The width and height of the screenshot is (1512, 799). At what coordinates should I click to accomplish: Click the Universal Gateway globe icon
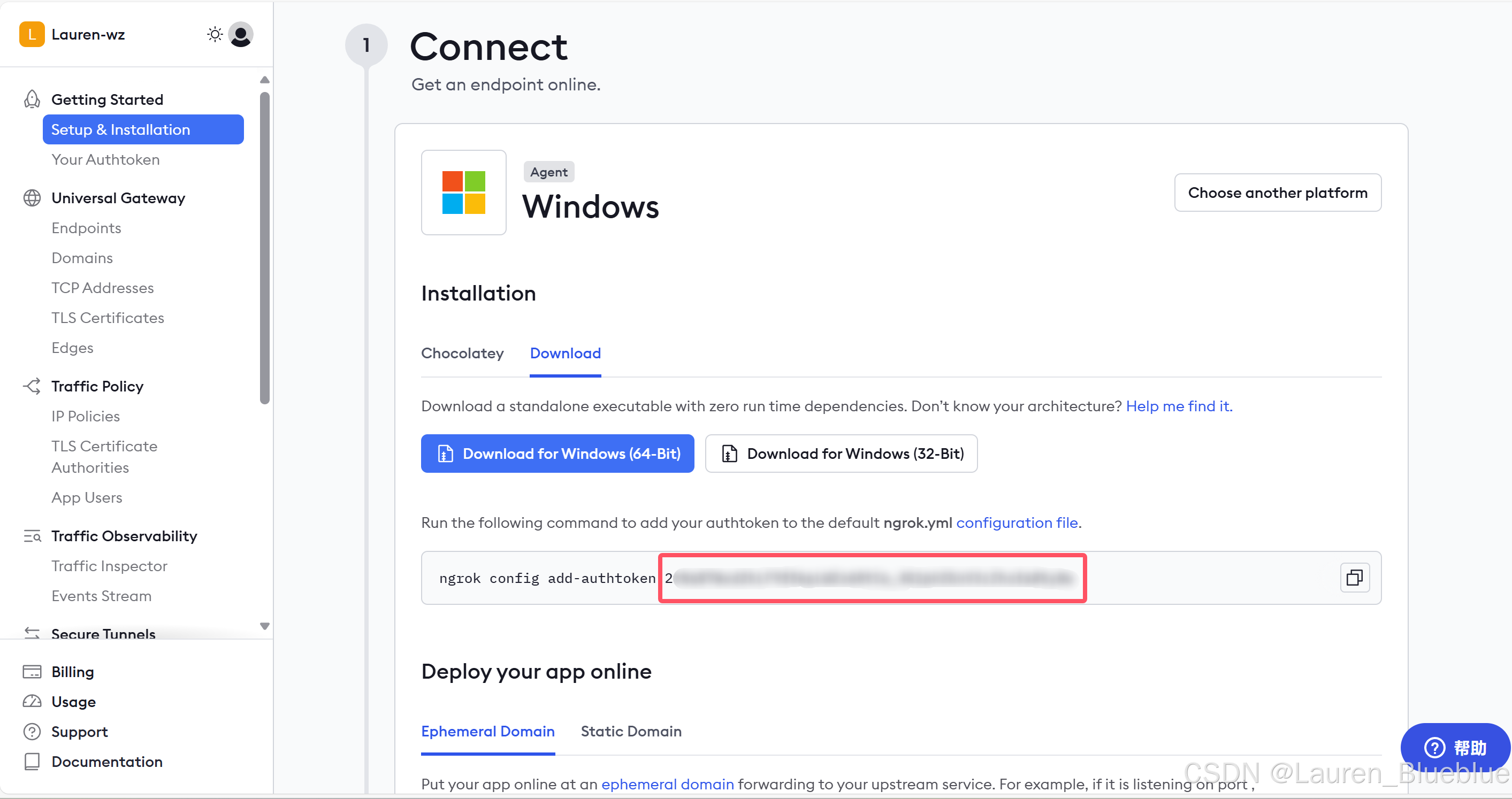pos(32,198)
